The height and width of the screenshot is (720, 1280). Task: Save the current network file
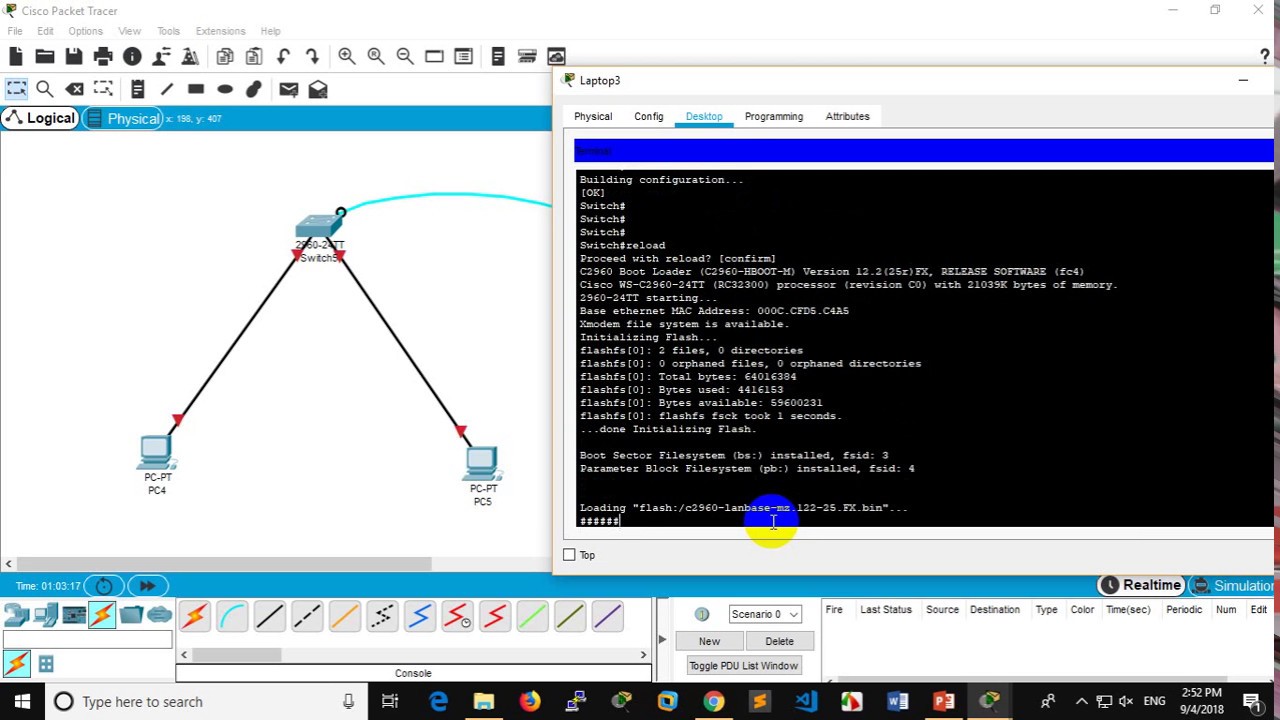(74, 57)
